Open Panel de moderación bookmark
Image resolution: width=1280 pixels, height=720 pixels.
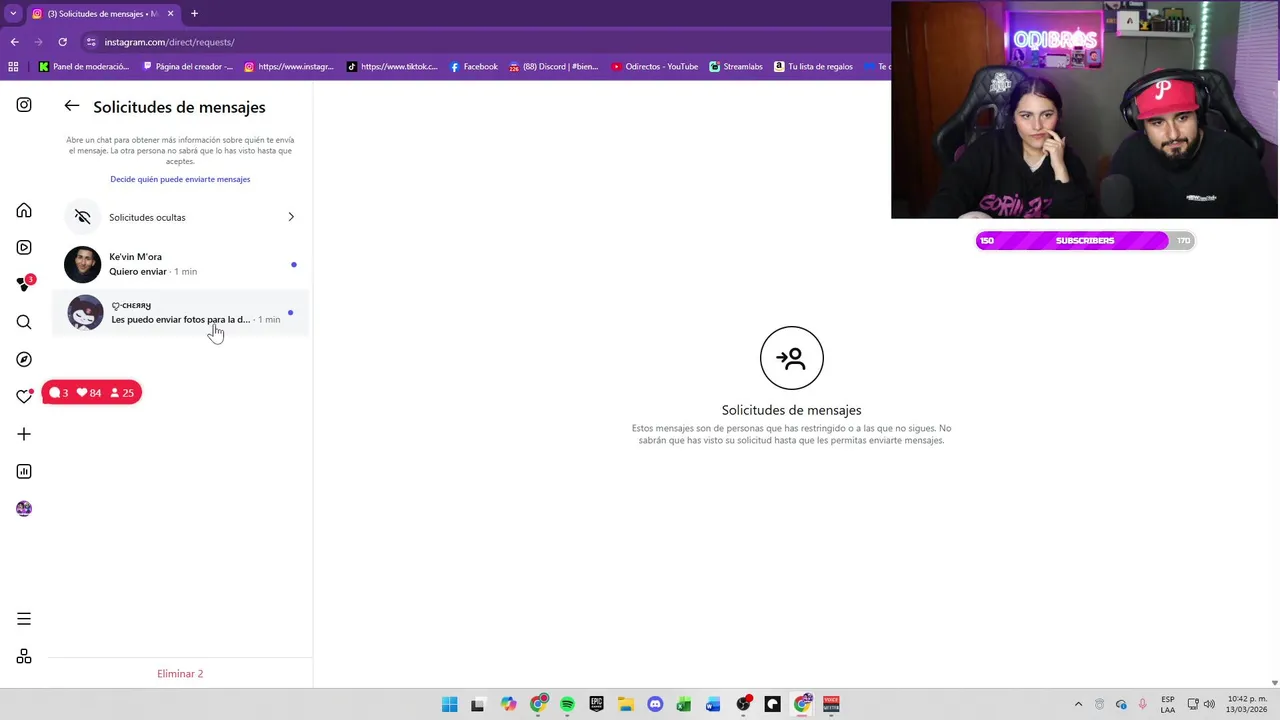[x=84, y=67]
